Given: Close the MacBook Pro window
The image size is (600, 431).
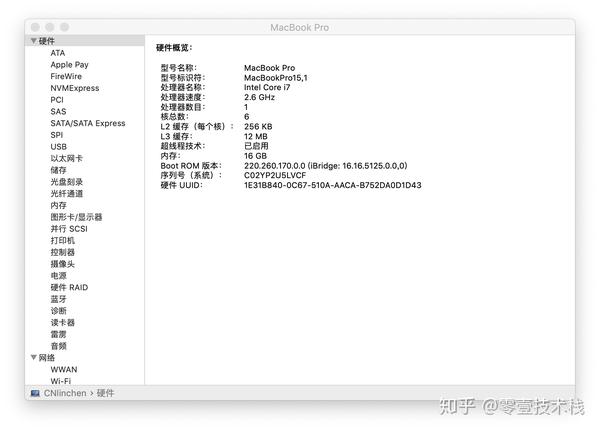Looking at the screenshot, I should point(35,27).
